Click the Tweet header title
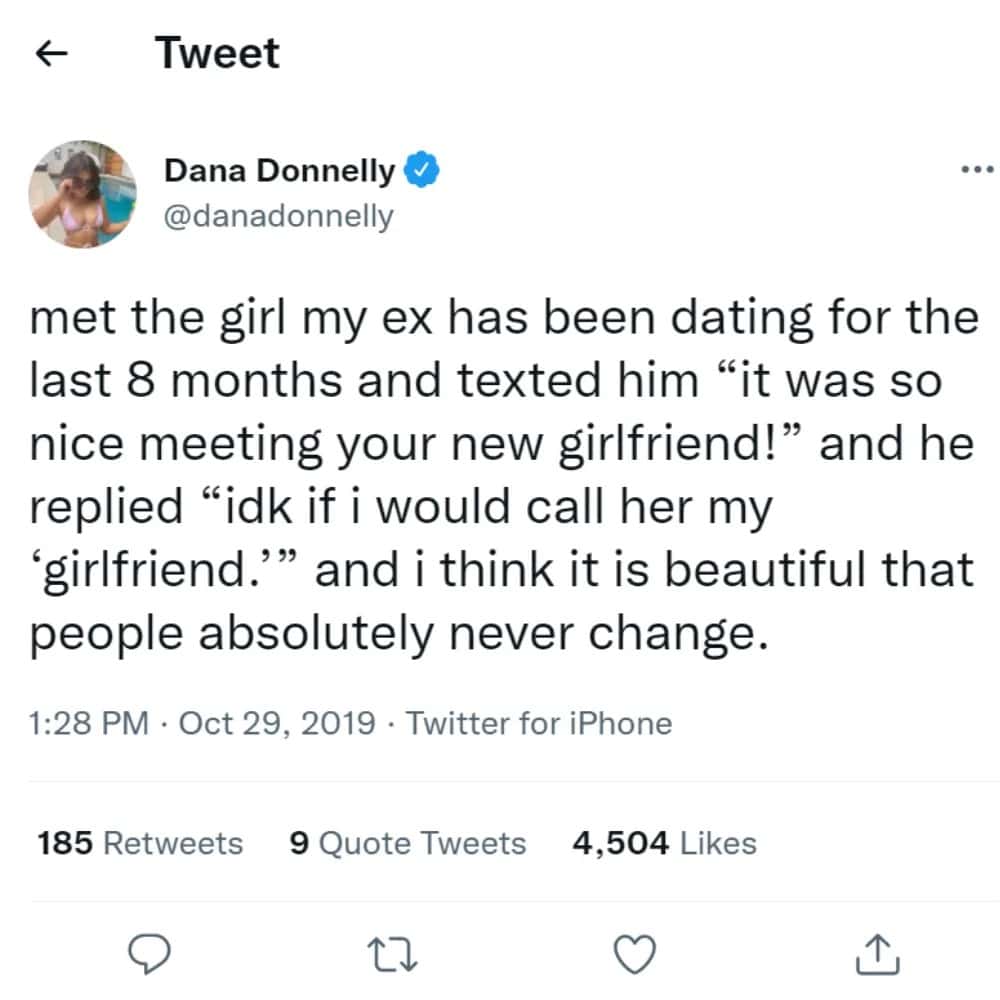The image size is (1000, 1000). click(x=217, y=53)
